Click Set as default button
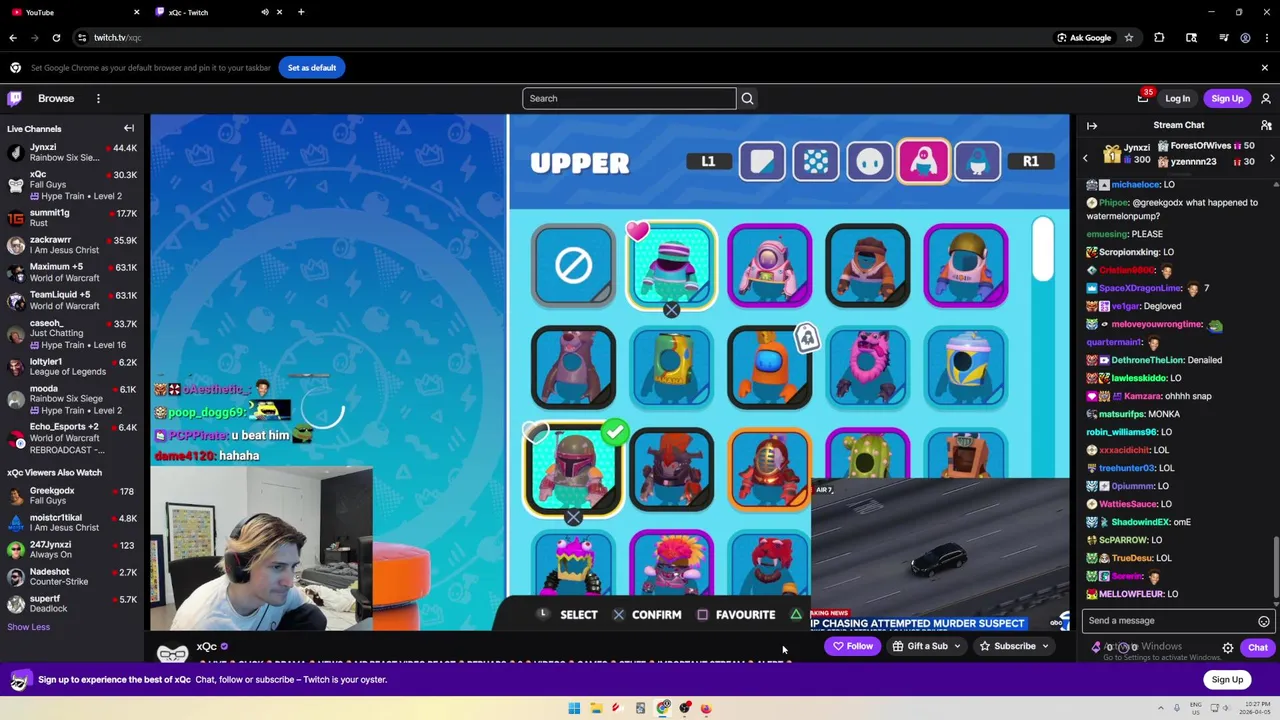Viewport: 1280px width, 720px height. coord(312,68)
